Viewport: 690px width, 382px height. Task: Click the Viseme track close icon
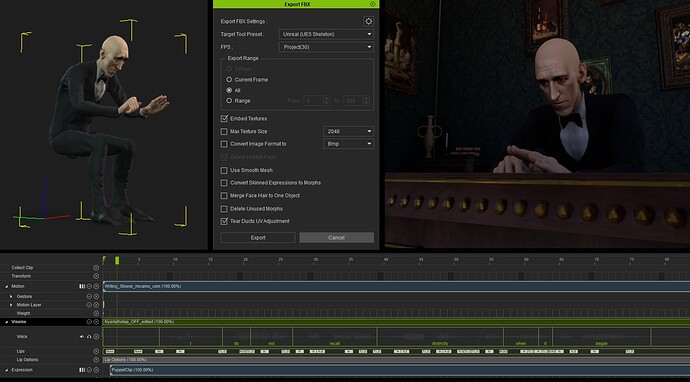(96, 322)
